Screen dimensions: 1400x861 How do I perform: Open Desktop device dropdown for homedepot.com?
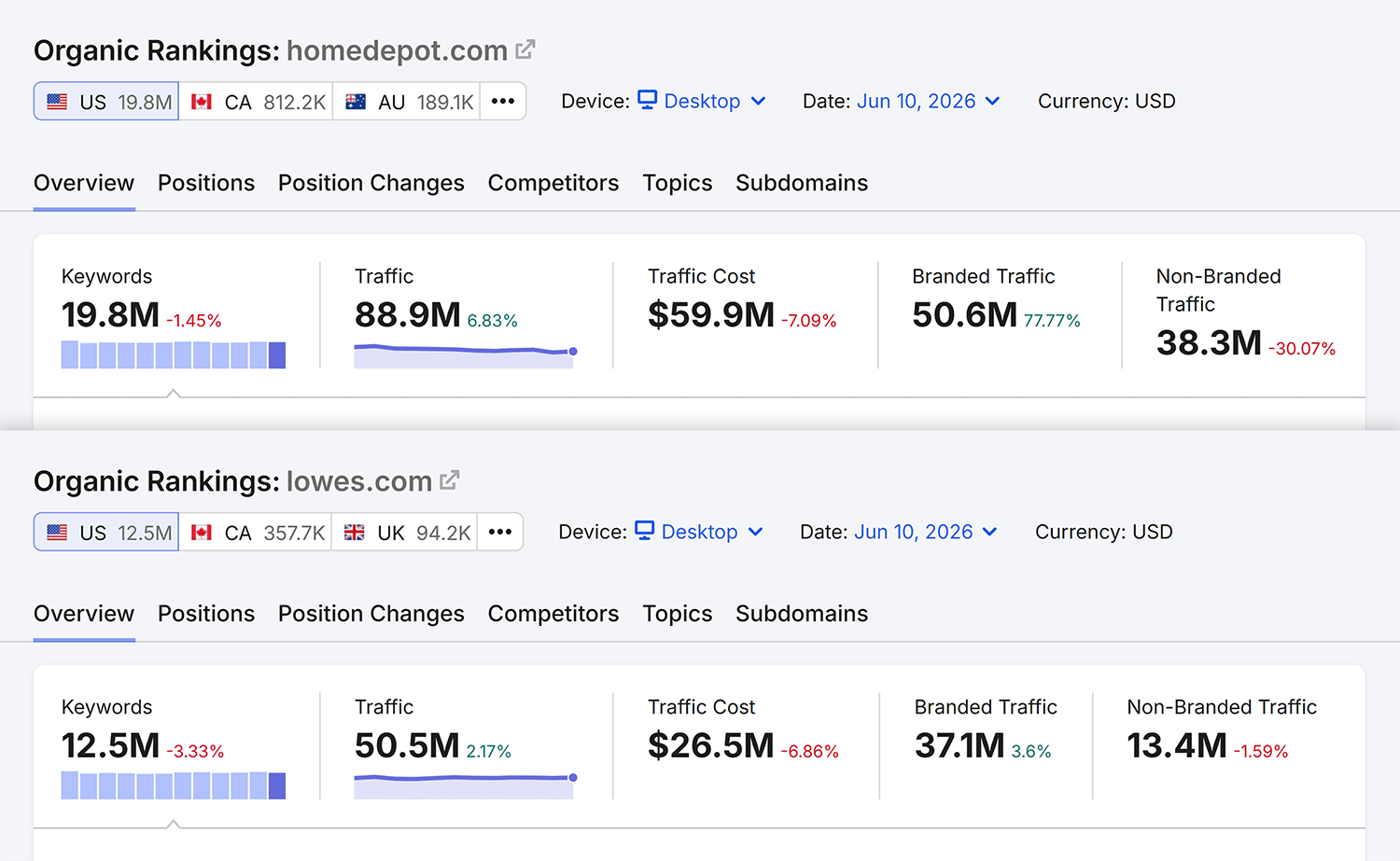point(702,101)
